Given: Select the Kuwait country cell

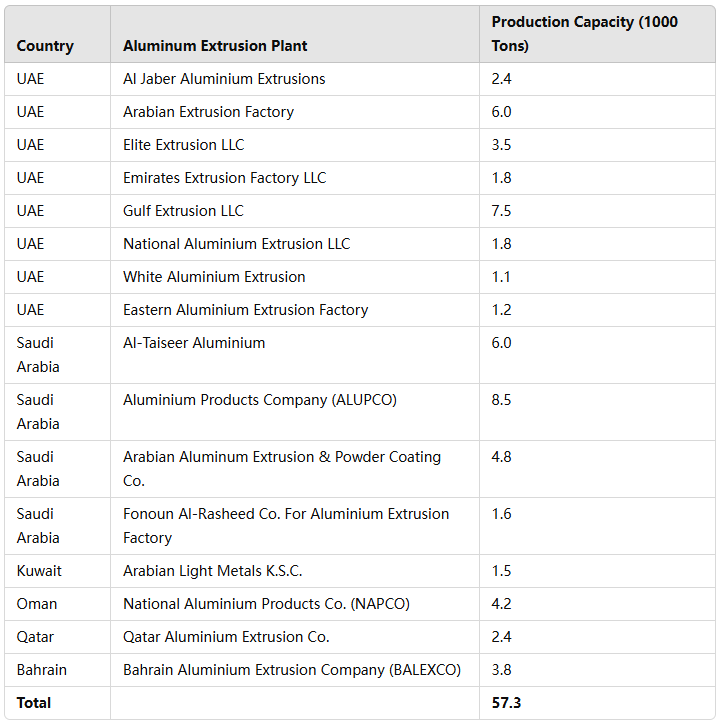Looking at the screenshot, I should 39,571.
